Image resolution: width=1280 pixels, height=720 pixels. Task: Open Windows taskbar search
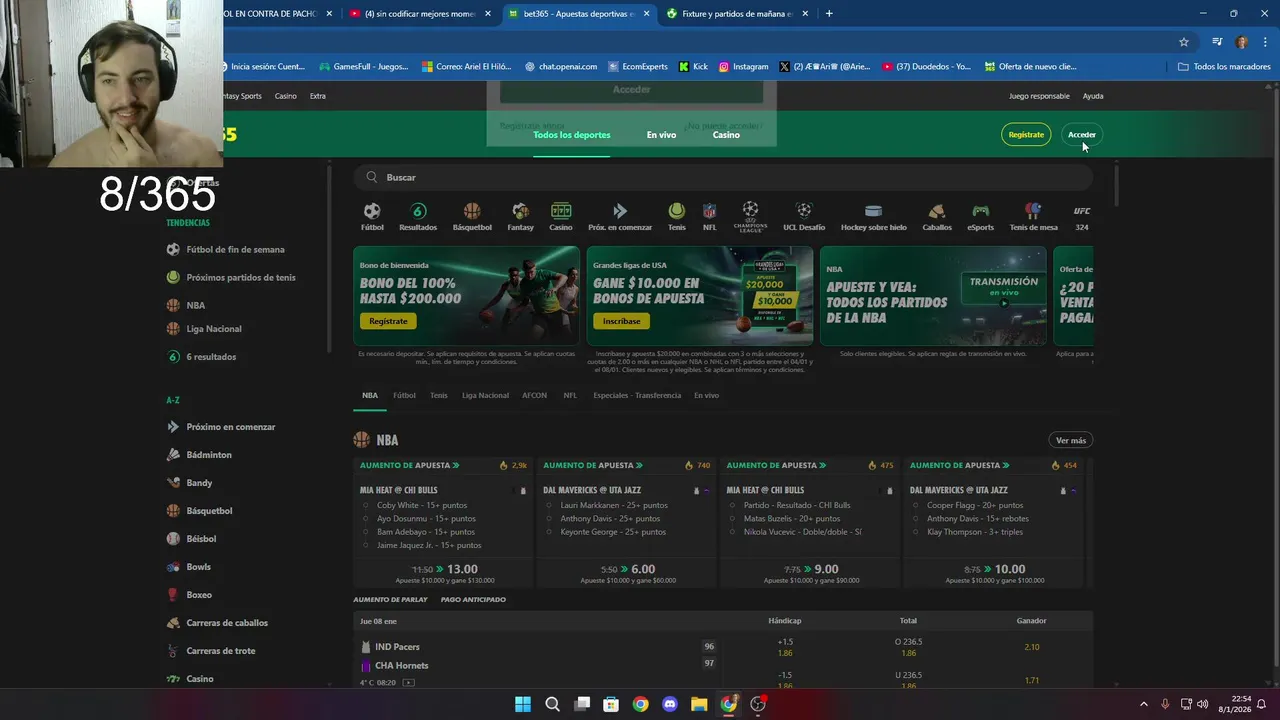coord(552,704)
